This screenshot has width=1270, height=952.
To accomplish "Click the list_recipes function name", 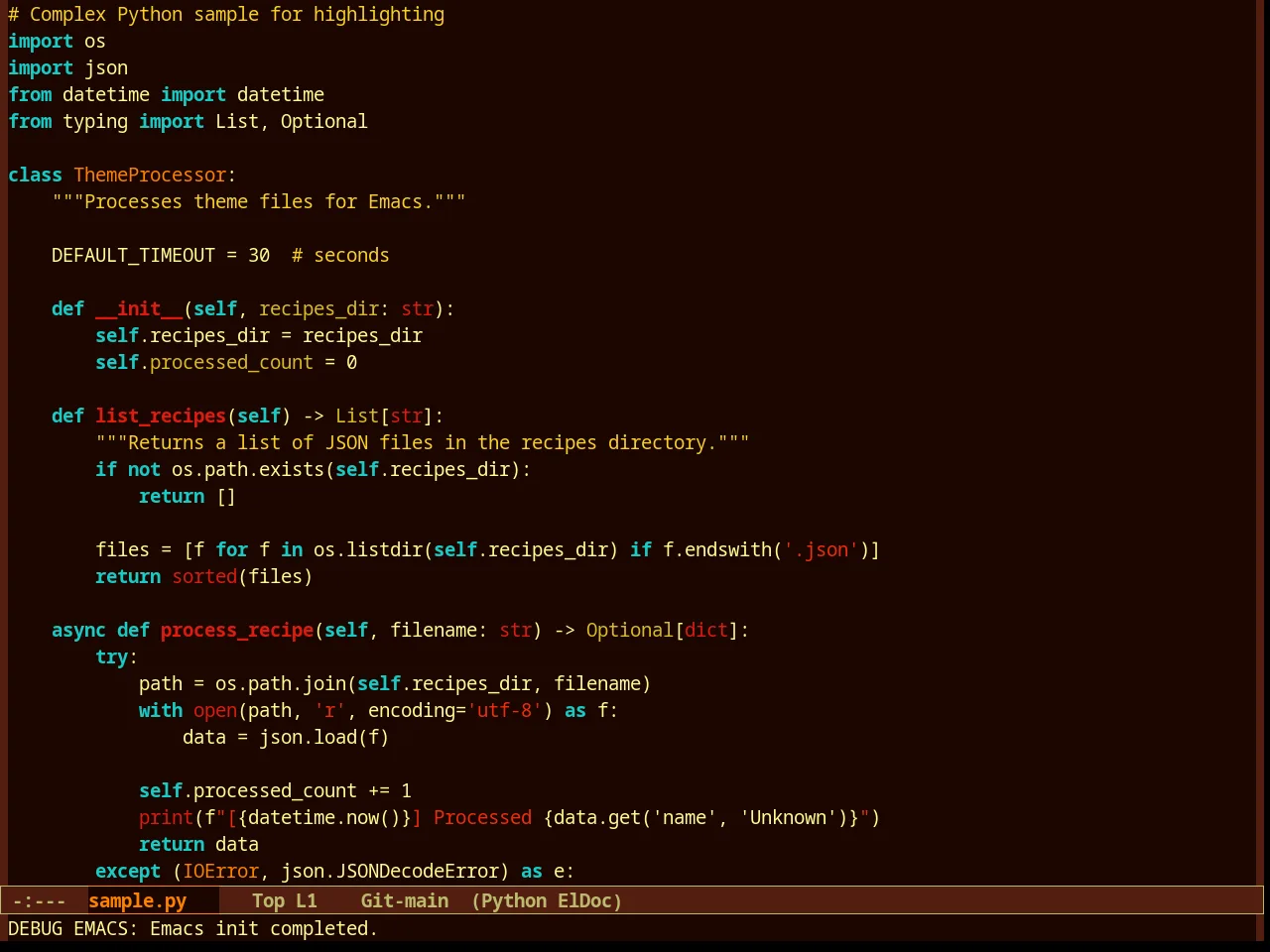I will [161, 416].
